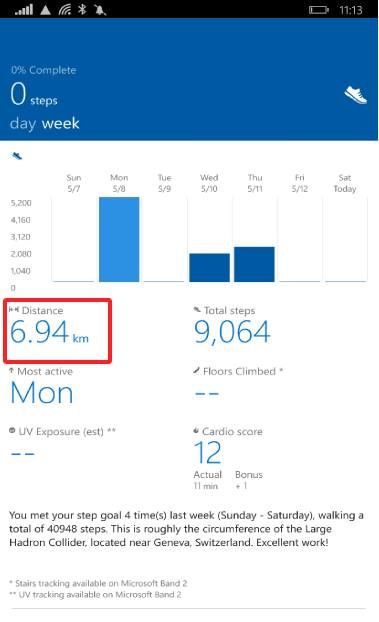
Task: Tap the Floors Climbed stairs icon
Action: 196,371
